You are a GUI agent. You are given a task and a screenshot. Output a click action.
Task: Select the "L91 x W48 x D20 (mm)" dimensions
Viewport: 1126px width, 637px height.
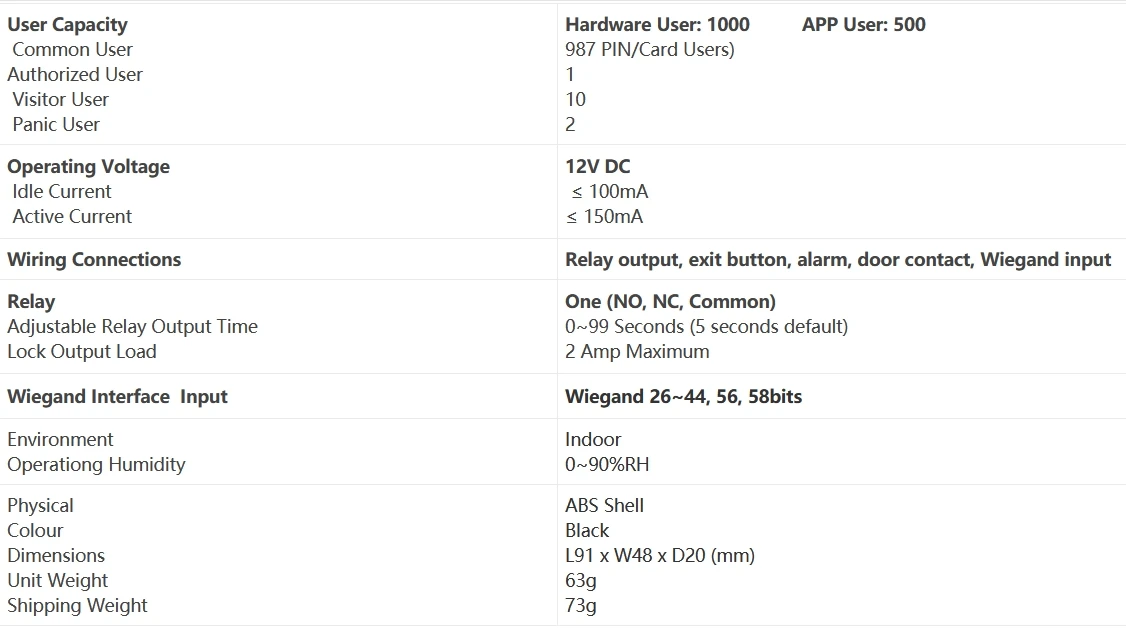pyautogui.click(x=659, y=555)
